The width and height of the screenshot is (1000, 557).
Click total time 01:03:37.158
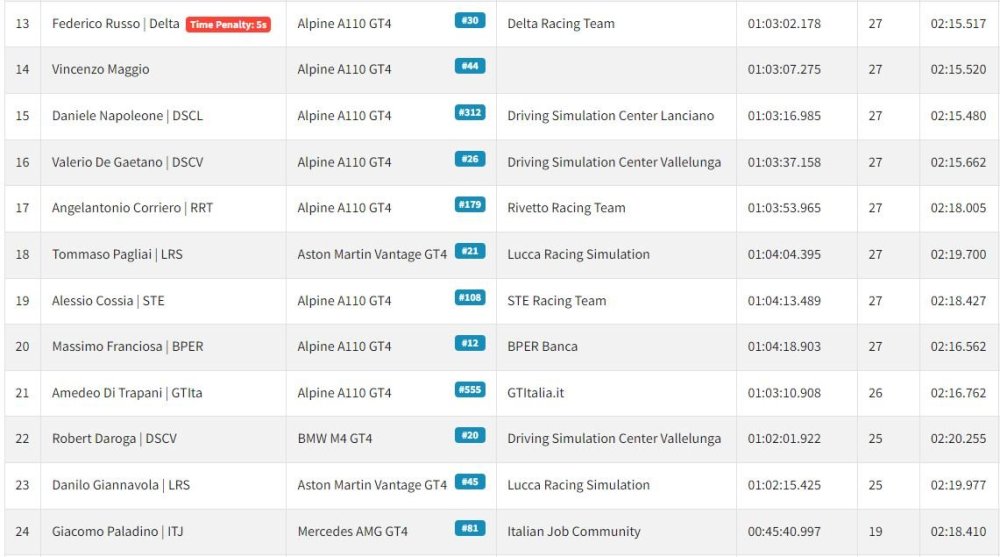(x=784, y=162)
